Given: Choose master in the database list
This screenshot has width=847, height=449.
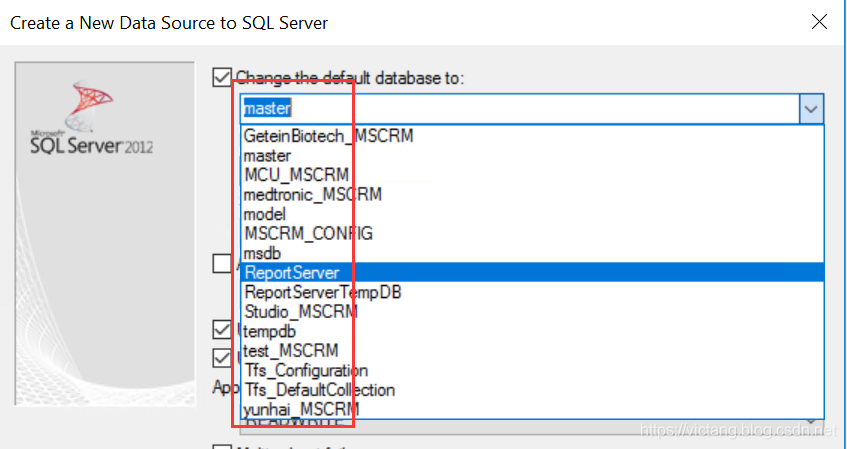Looking at the screenshot, I should (x=532, y=156).
